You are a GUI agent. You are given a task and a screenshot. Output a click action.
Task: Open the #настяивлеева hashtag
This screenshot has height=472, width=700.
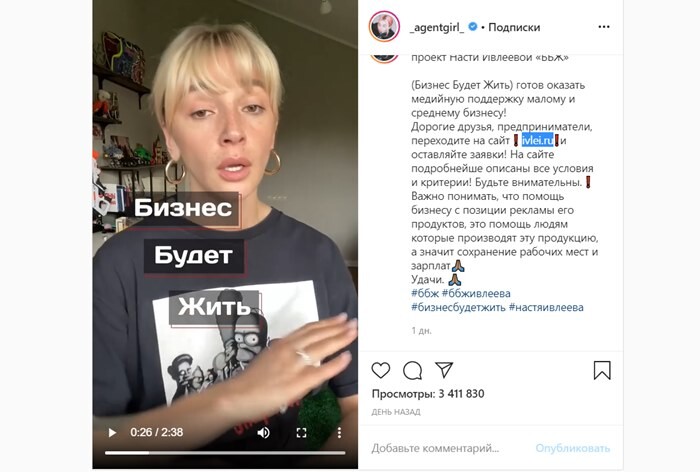546,307
